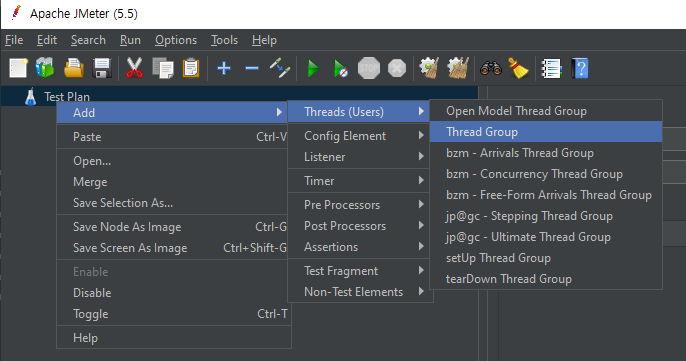Click the Cut scissors icon
686x361 pixels.
click(134, 68)
